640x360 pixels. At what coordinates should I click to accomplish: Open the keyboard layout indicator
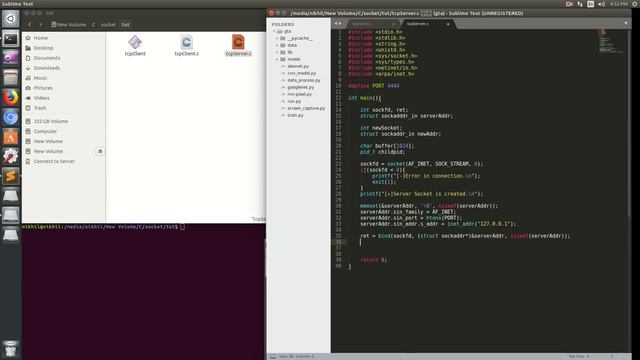click(x=591, y=4)
